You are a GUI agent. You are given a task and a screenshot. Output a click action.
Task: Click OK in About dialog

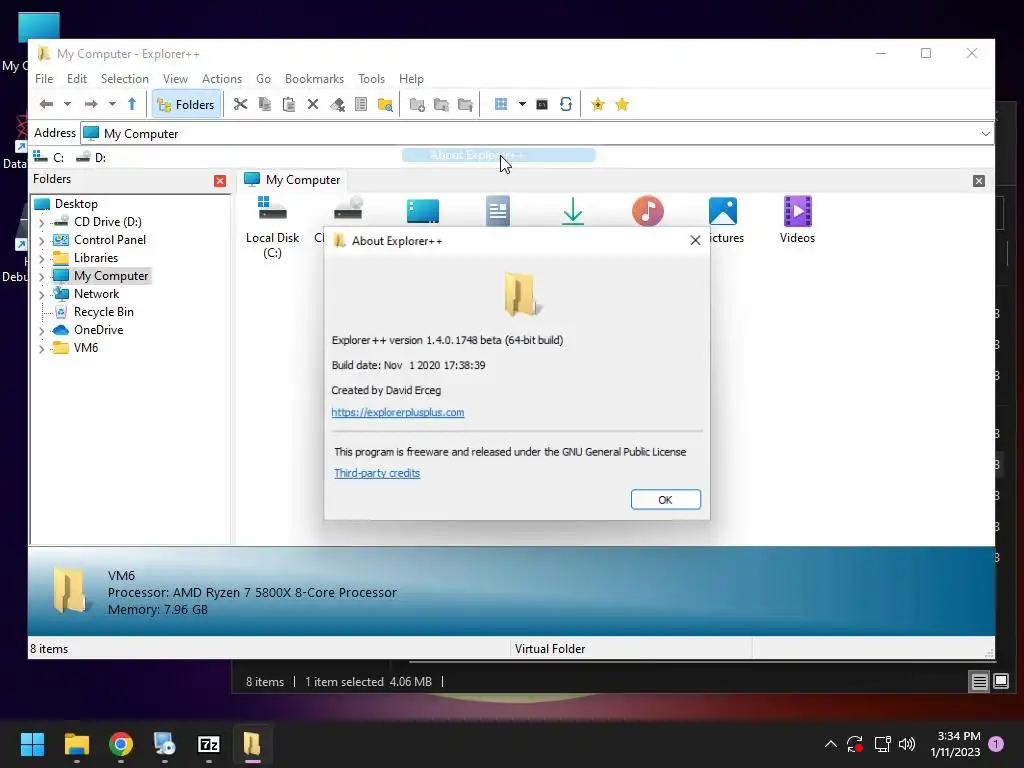tap(665, 500)
